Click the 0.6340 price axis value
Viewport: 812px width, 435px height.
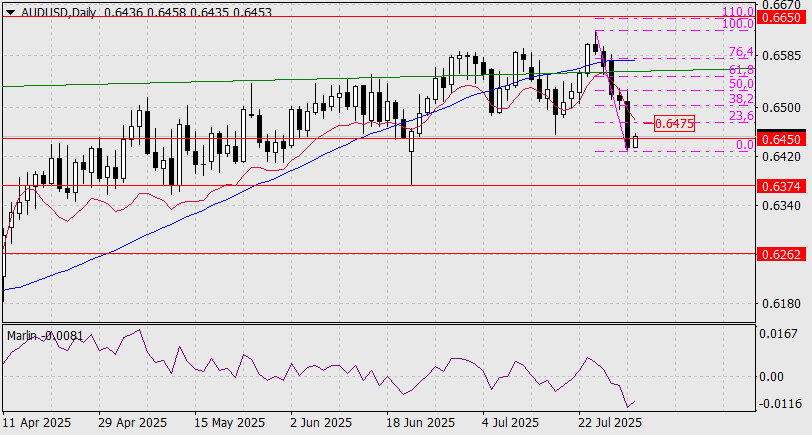click(x=781, y=206)
